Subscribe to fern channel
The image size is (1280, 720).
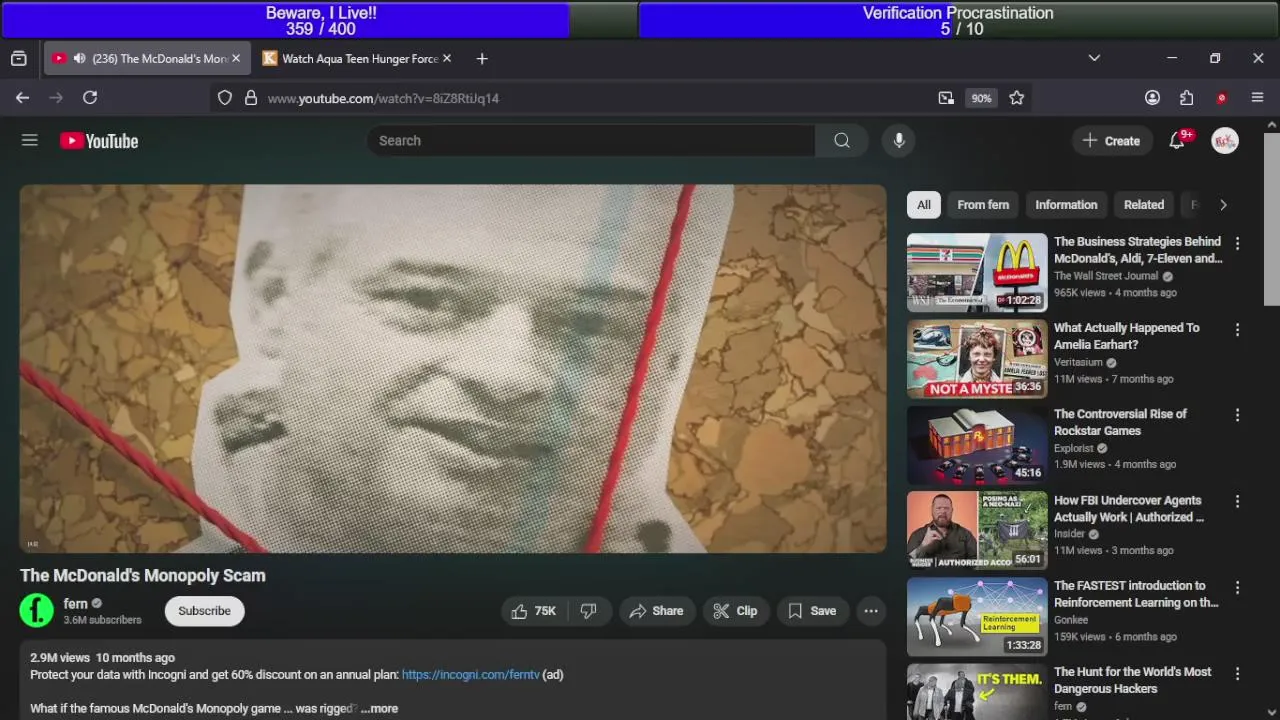(x=204, y=611)
